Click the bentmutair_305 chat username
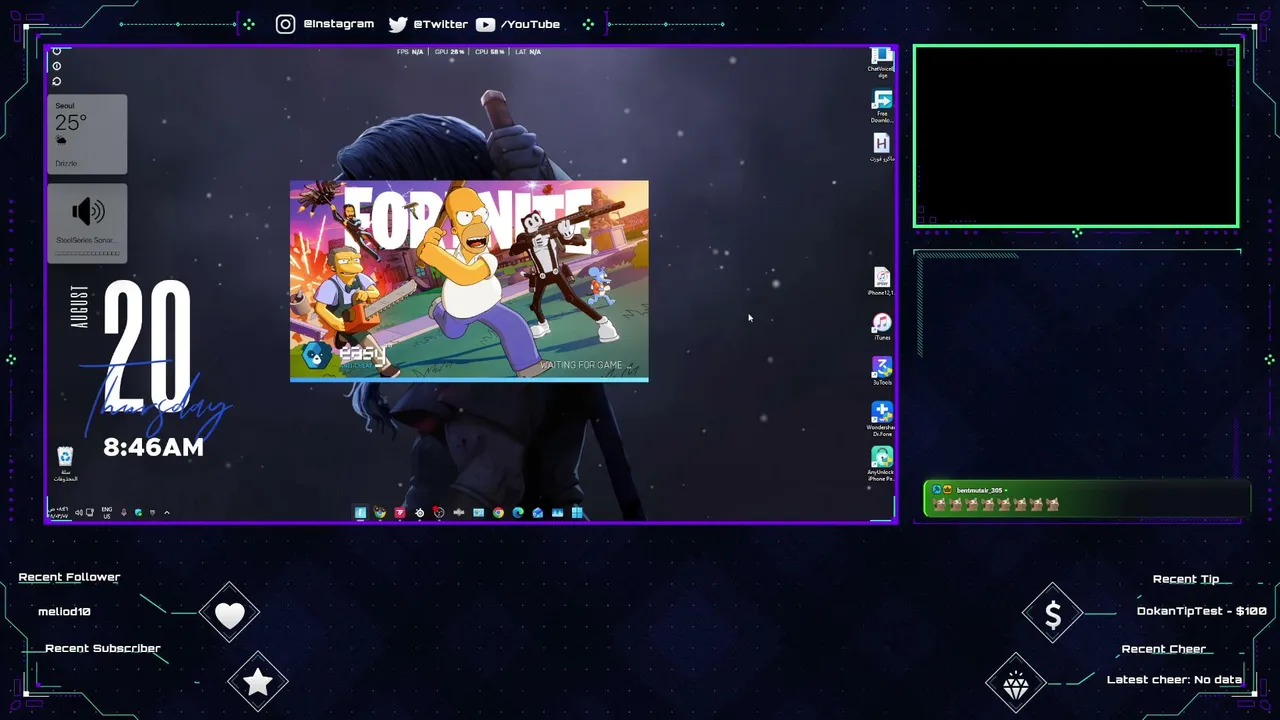The height and width of the screenshot is (720, 1280). coord(979,490)
